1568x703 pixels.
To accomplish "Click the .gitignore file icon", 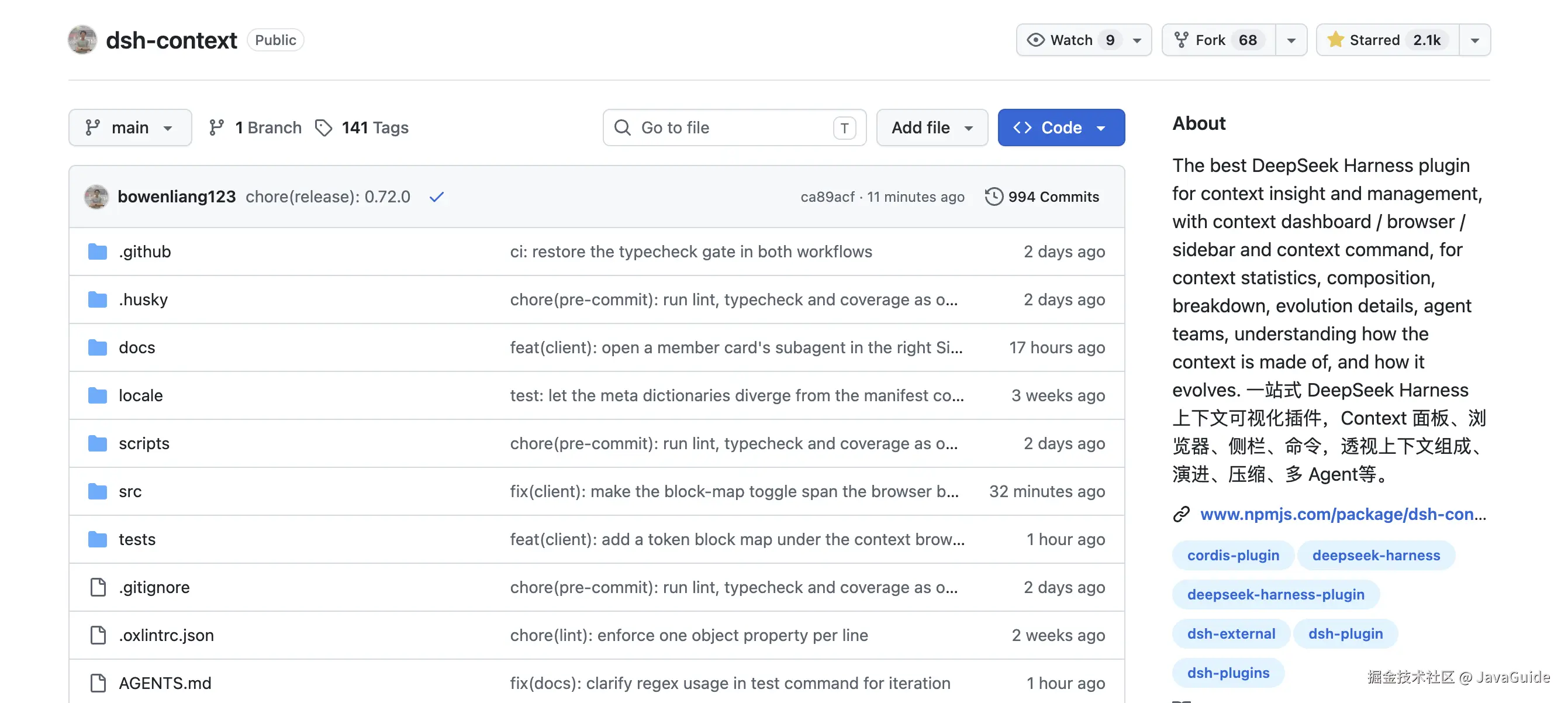I will (98, 587).
